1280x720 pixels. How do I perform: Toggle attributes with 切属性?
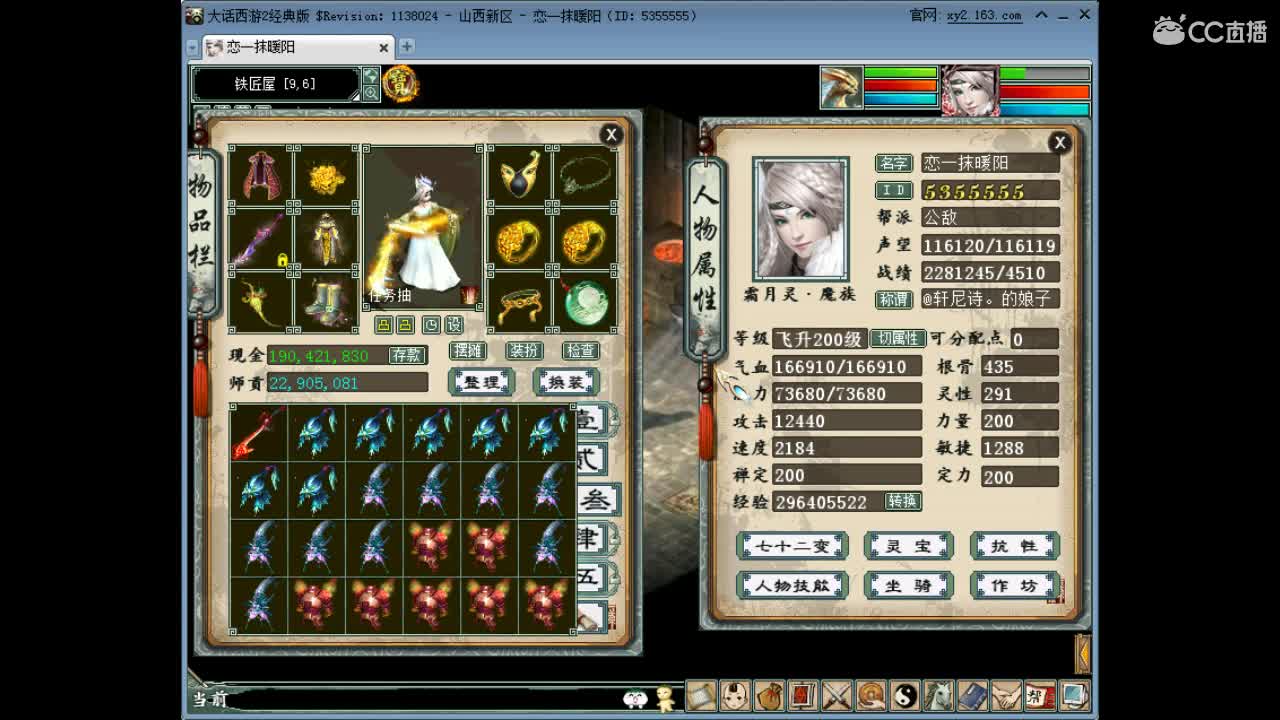click(x=896, y=339)
